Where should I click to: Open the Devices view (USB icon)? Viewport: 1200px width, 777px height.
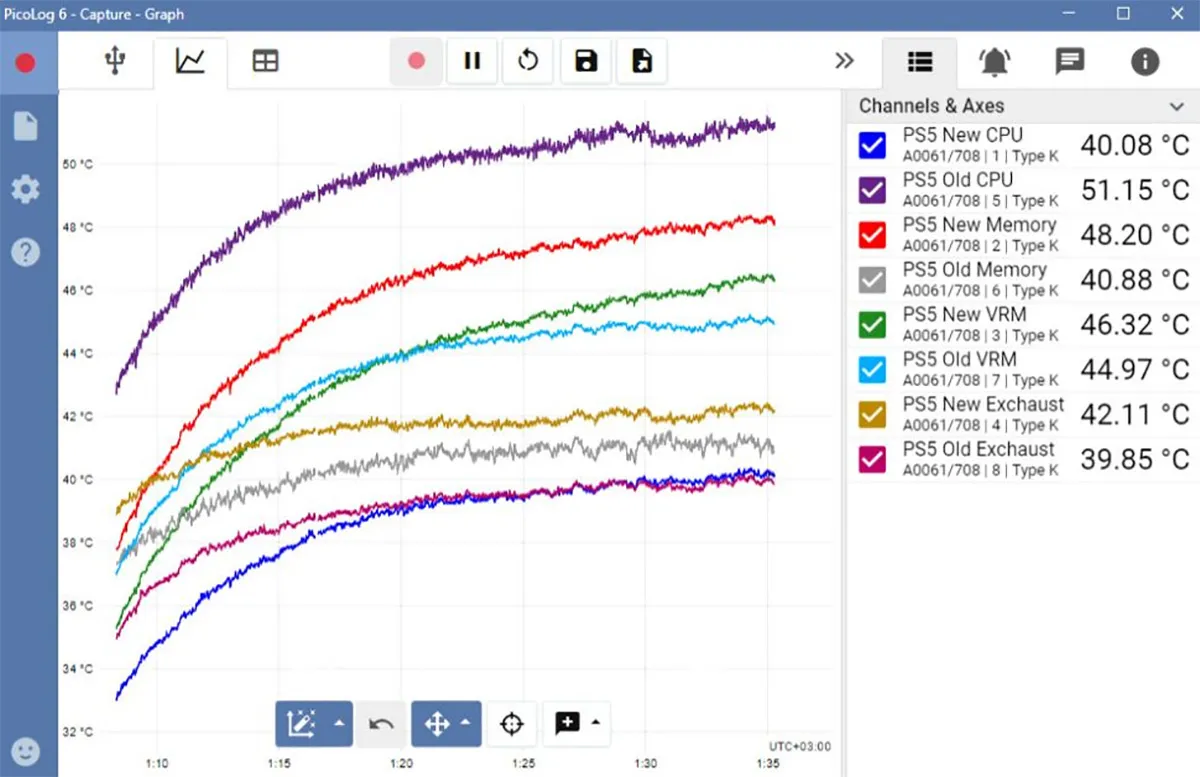(x=116, y=62)
